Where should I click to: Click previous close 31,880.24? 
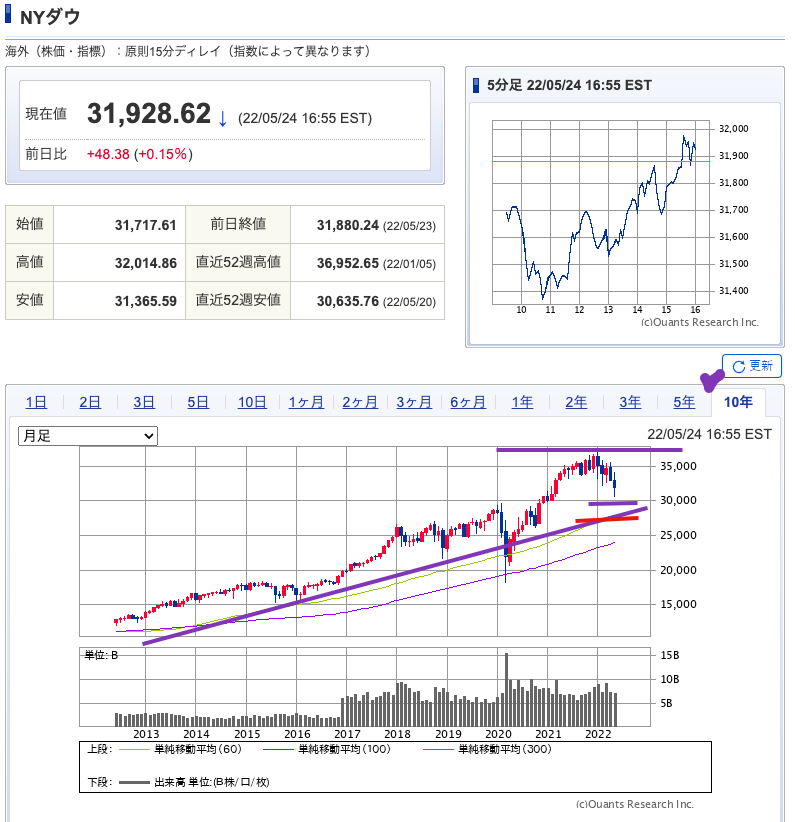[x=348, y=225]
